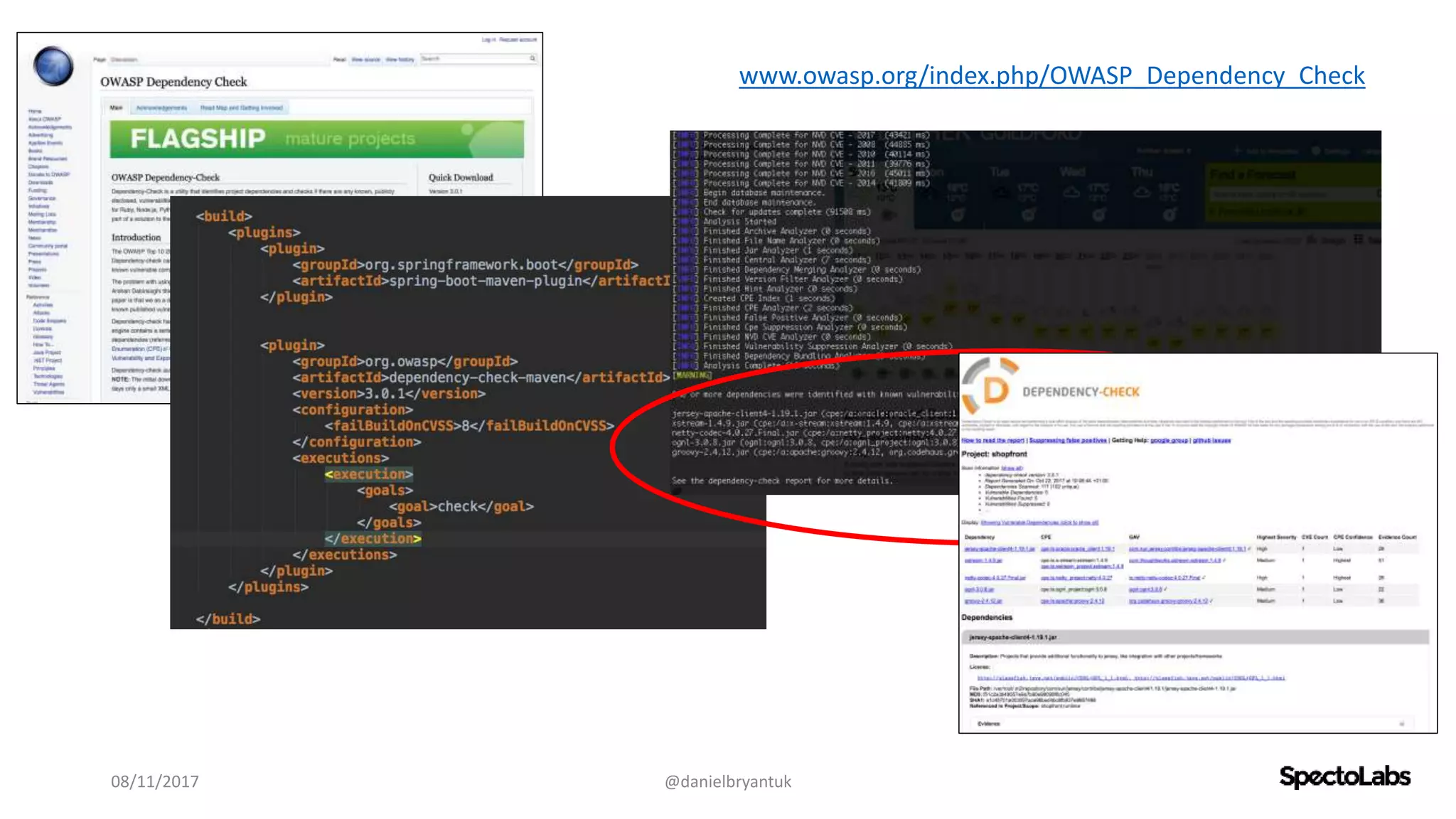Switch to the Acknowledgements tab
Image resolution: width=1456 pixels, height=819 pixels.
coord(161,108)
